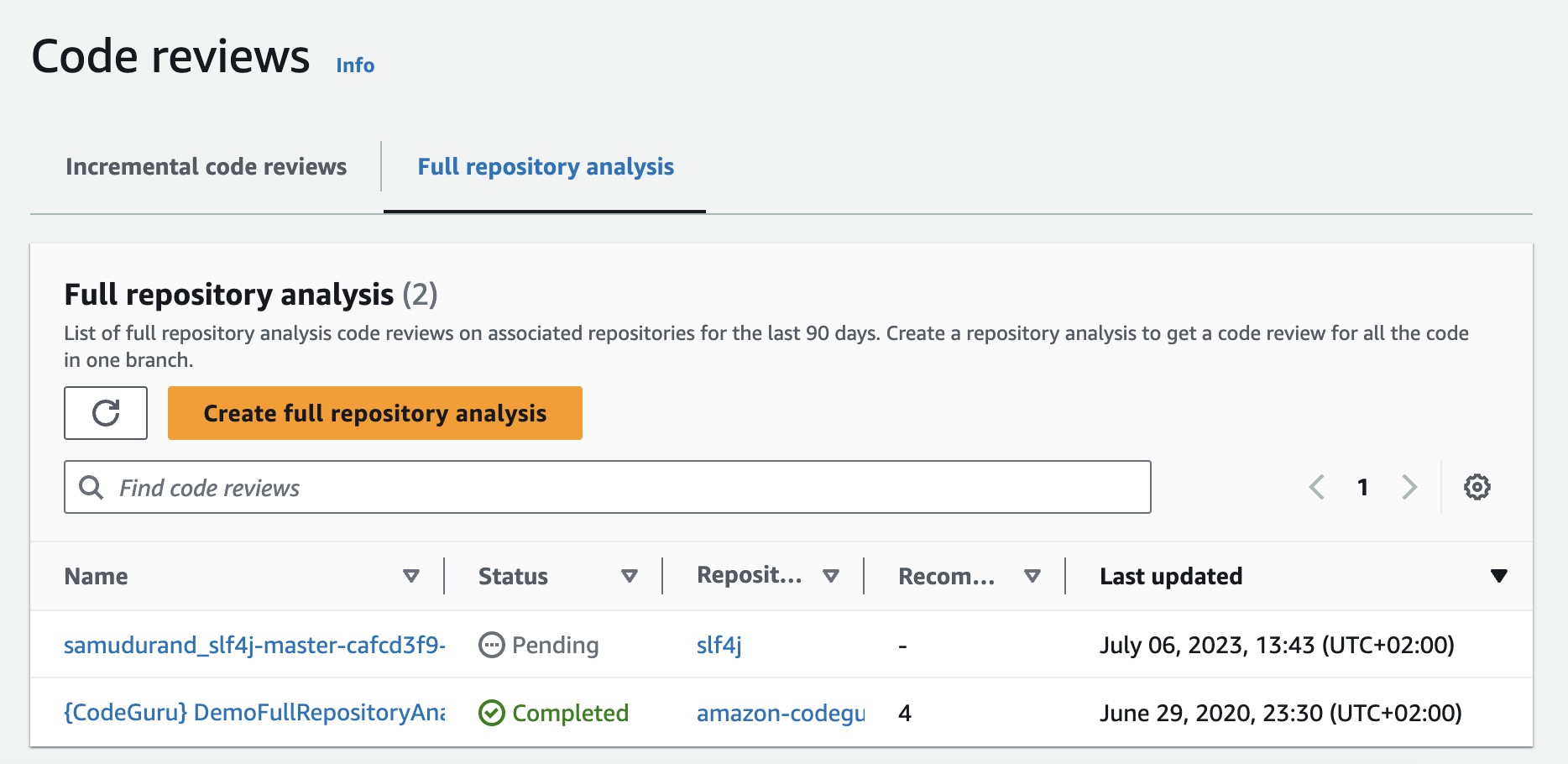Viewport: 1568px width, 764px height.
Task: Select page number 1
Action: [1363, 487]
